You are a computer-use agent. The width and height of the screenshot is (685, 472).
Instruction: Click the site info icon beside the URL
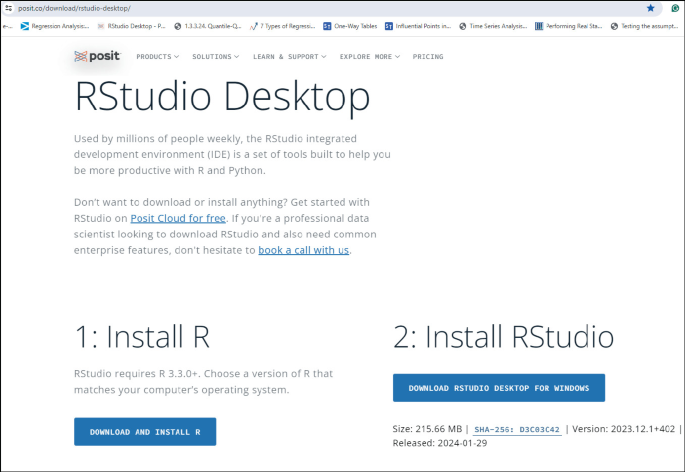8,8
